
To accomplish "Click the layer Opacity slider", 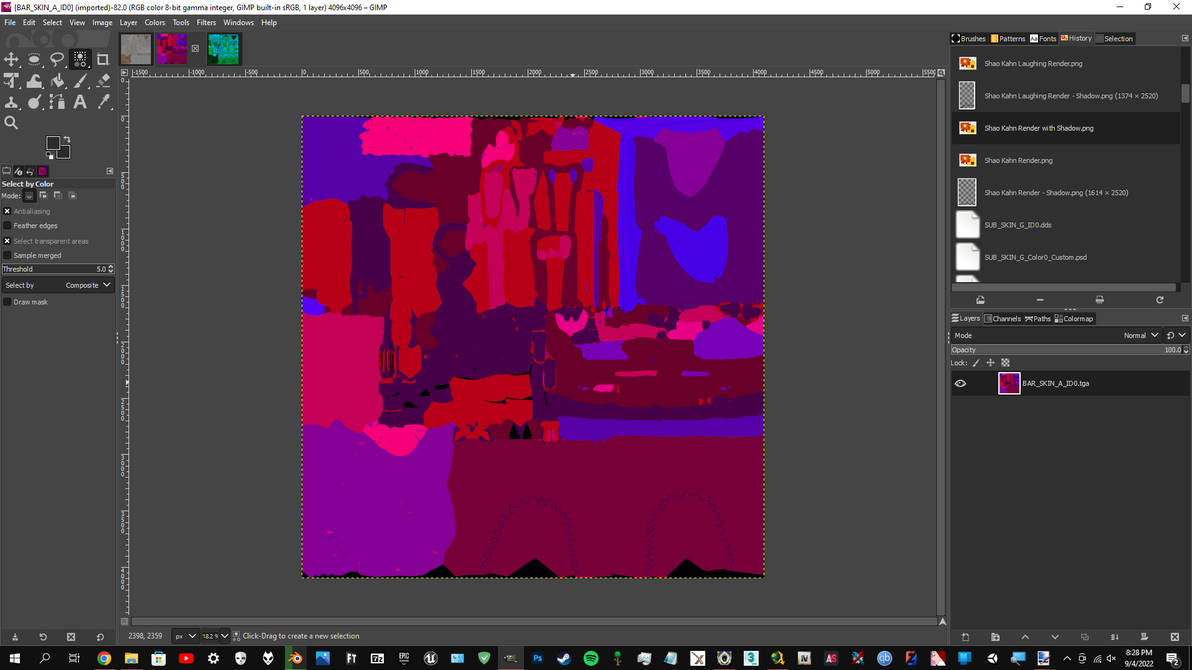I will (x=1070, y=350).
